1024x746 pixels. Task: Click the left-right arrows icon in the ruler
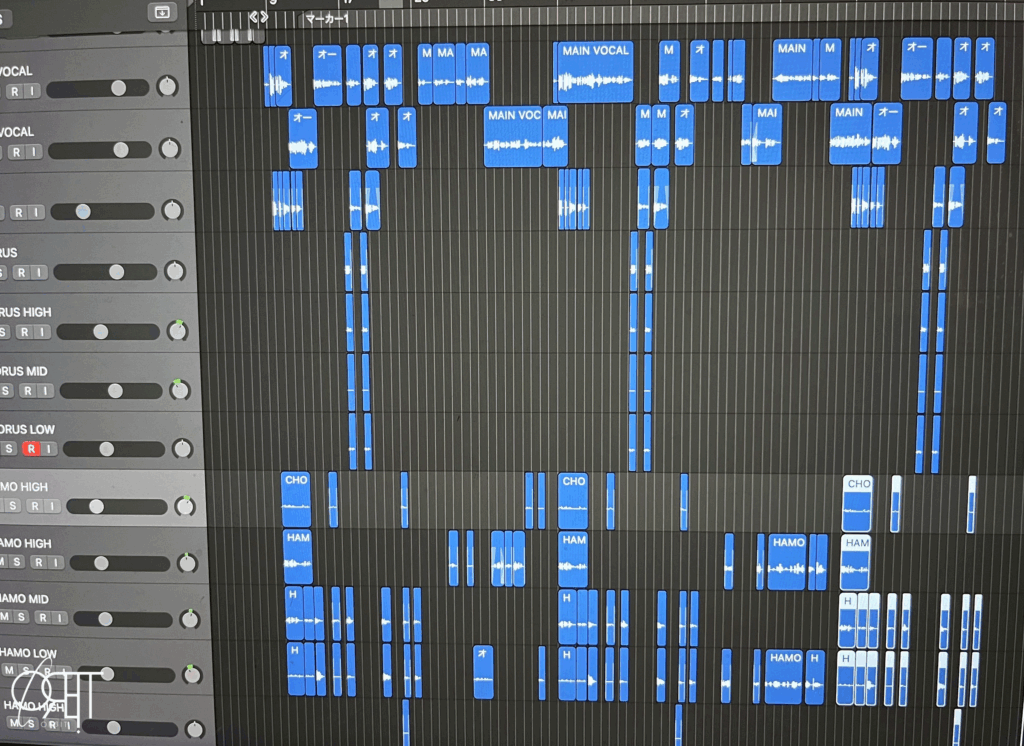(258, 17)
